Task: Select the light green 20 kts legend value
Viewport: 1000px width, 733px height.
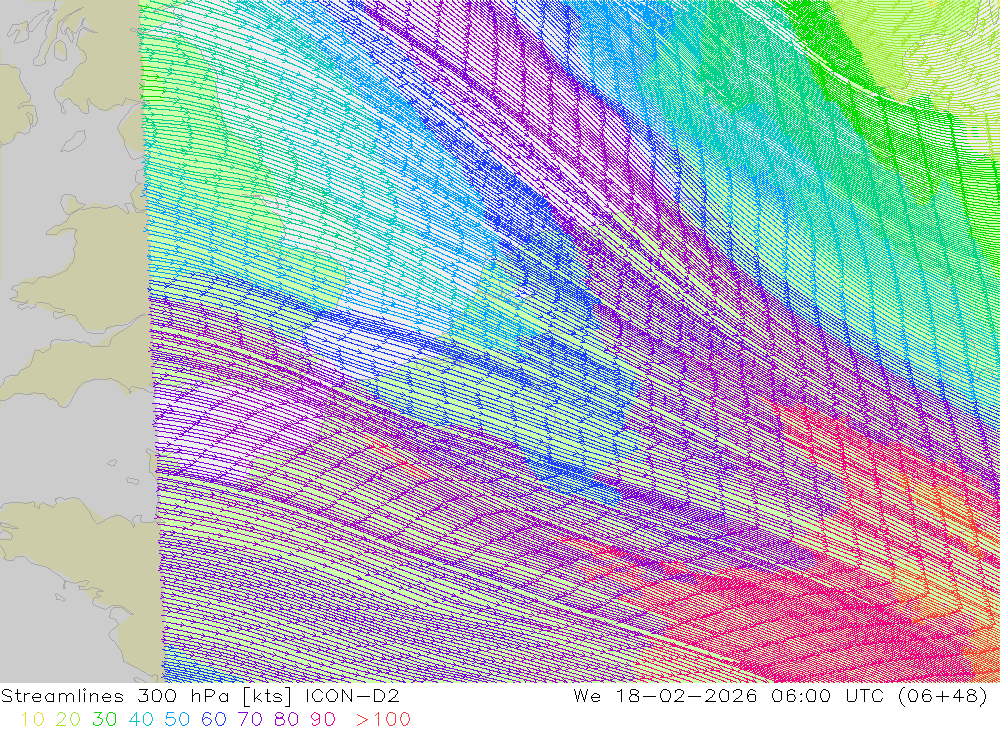Action: [68, 720]
